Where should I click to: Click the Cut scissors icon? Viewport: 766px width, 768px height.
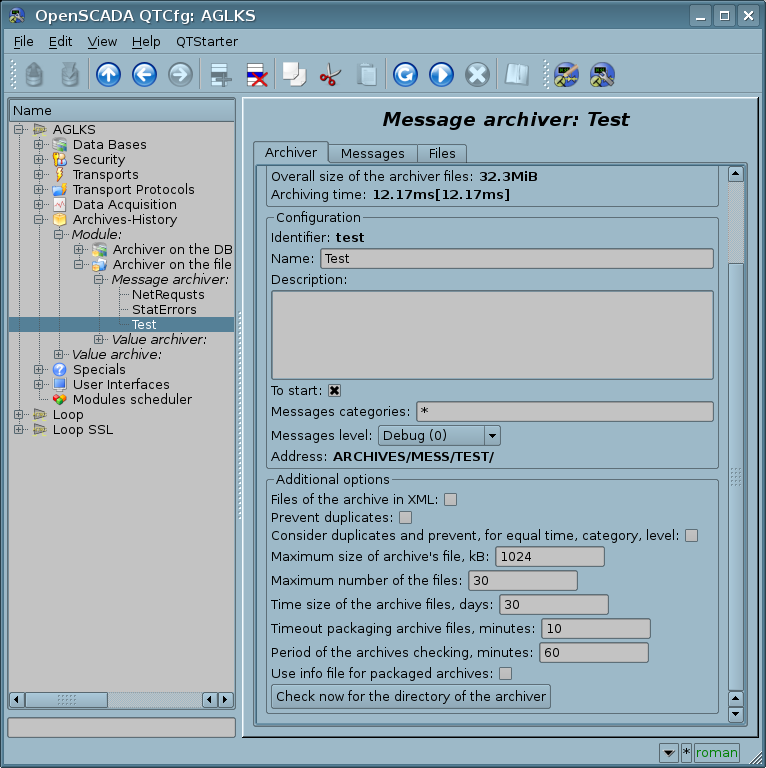tap(329, 74)
